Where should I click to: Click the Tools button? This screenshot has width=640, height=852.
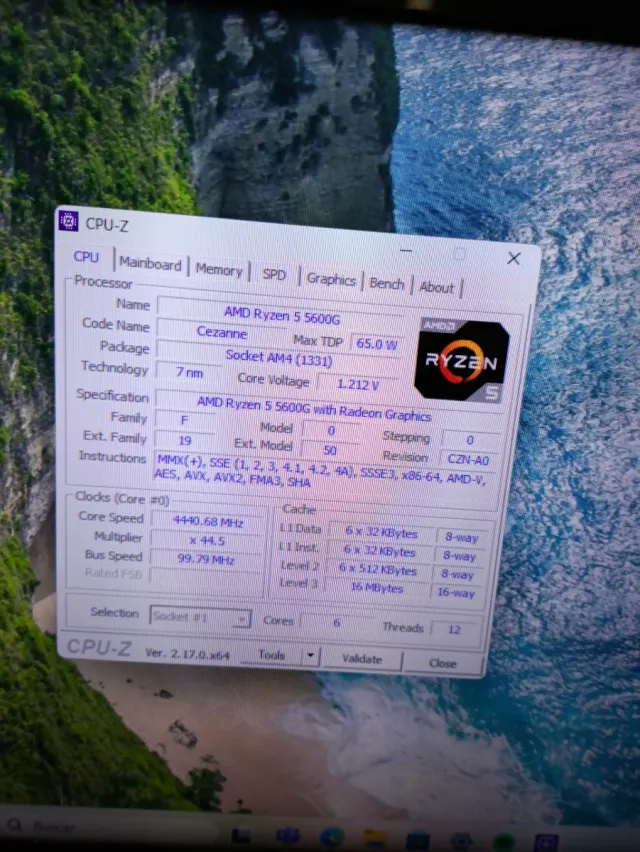coord(271,655)
